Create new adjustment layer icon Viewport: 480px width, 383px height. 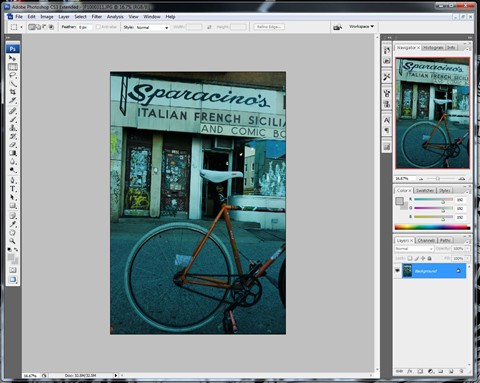click(x=430, y=371)
